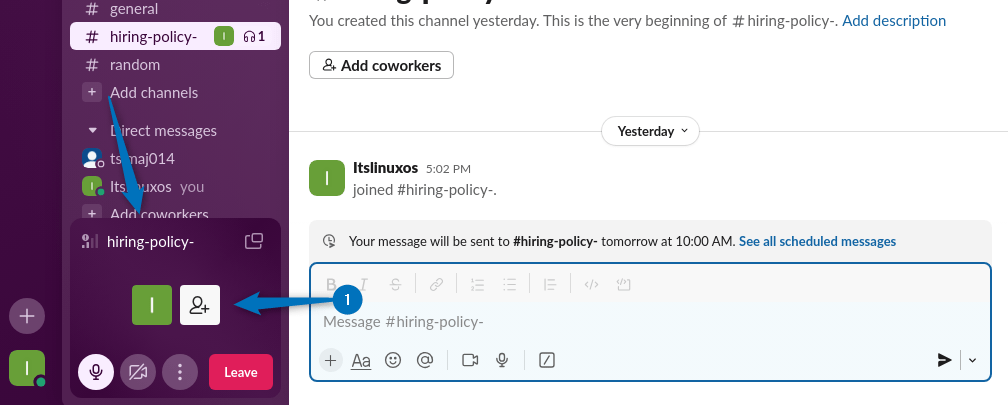Screen dimensions: 1008x405
Task: Leave the hiring-policy- huddle
Action: [x=240, y=372]
